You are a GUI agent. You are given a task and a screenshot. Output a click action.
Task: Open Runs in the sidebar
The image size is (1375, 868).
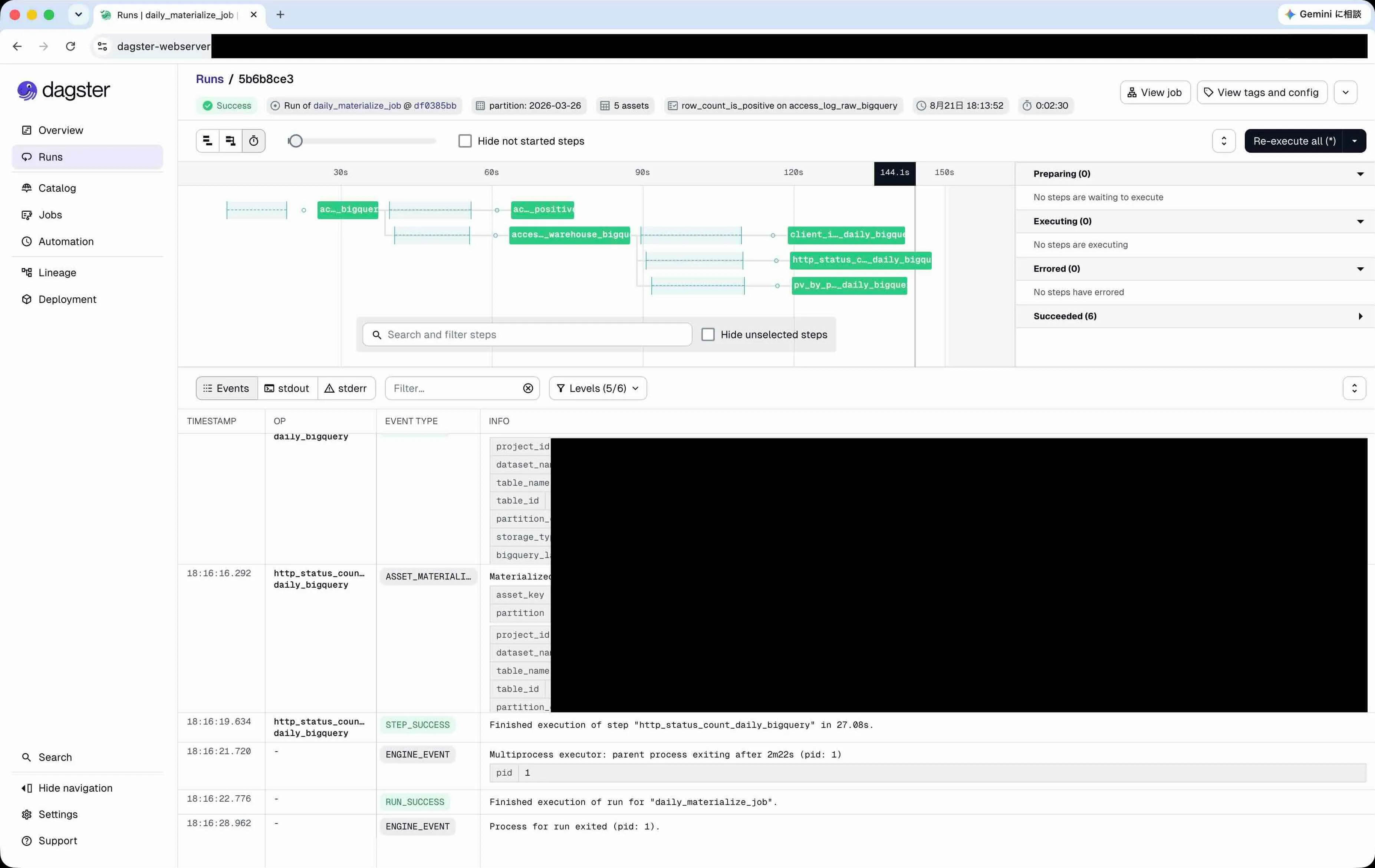point(88,157)
